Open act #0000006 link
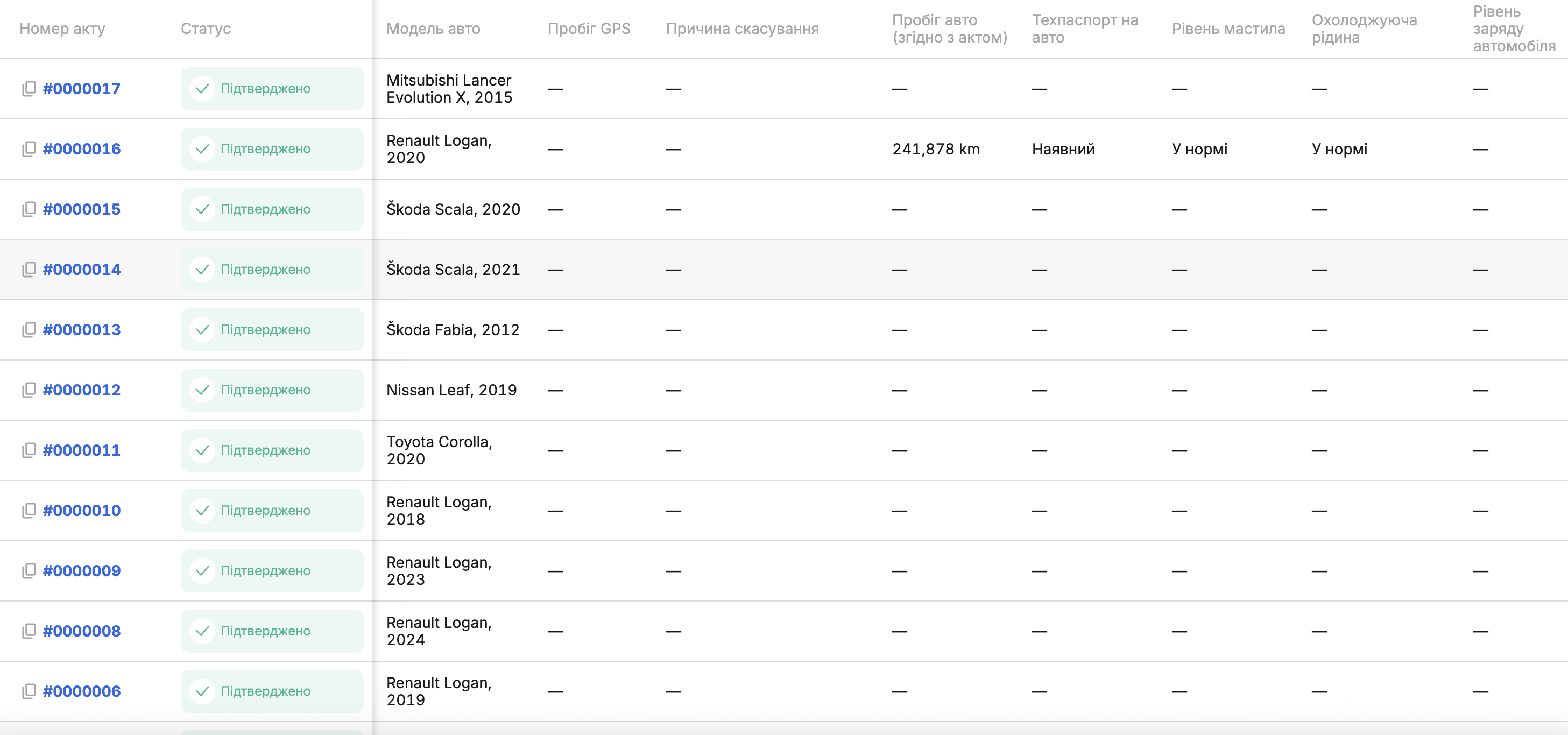This screenshot has height=735, width=1568. (x=82, y=691)
